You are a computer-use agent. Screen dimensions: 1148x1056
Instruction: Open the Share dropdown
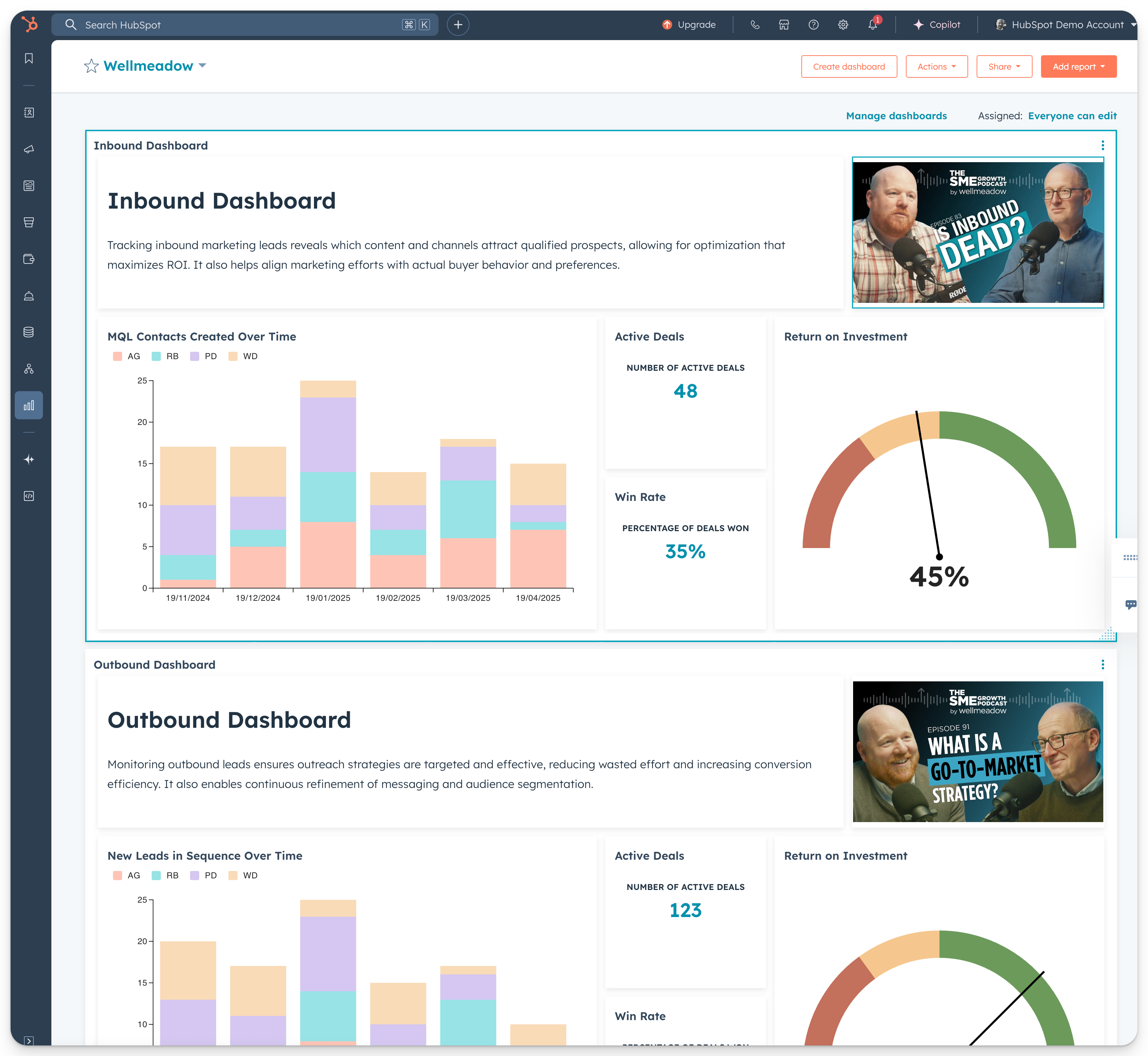(1004, 67)
